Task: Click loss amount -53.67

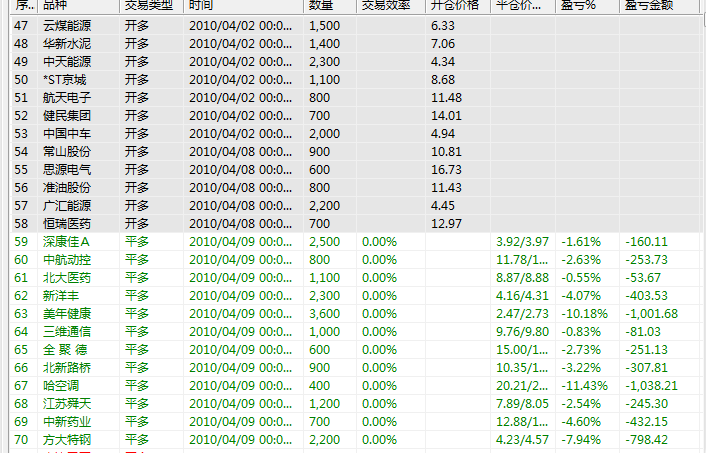Action: click(643, 278)
